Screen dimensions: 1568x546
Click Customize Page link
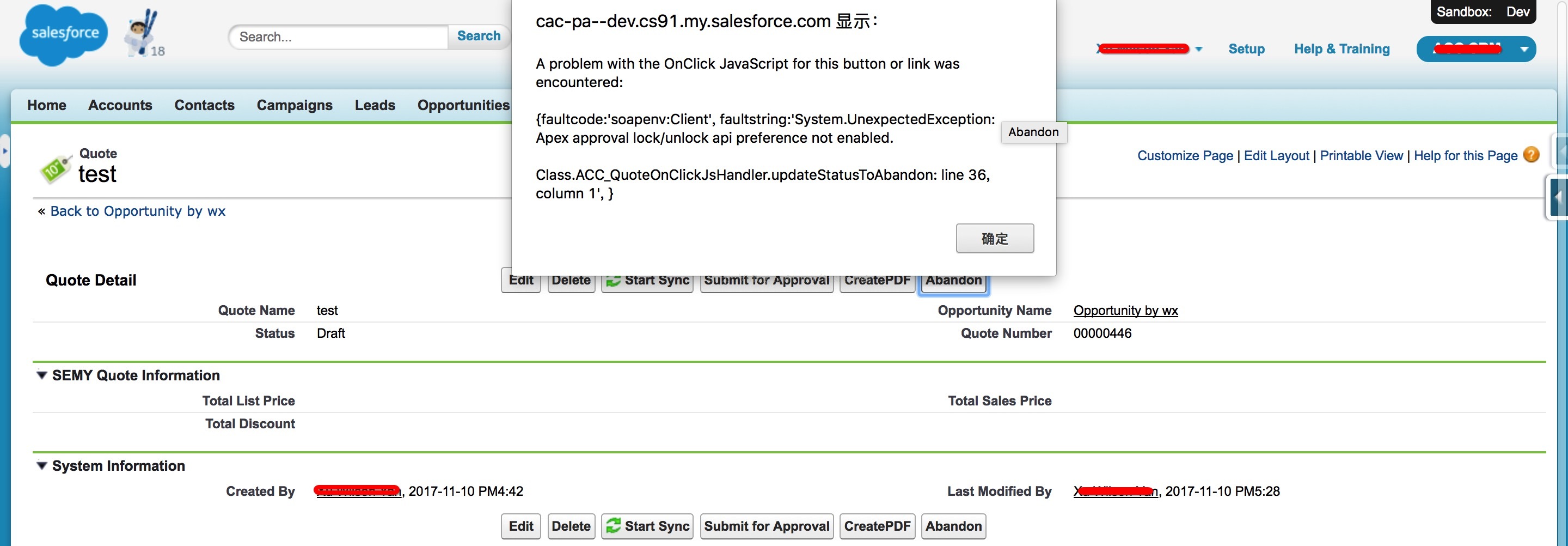pos(1185,155)
